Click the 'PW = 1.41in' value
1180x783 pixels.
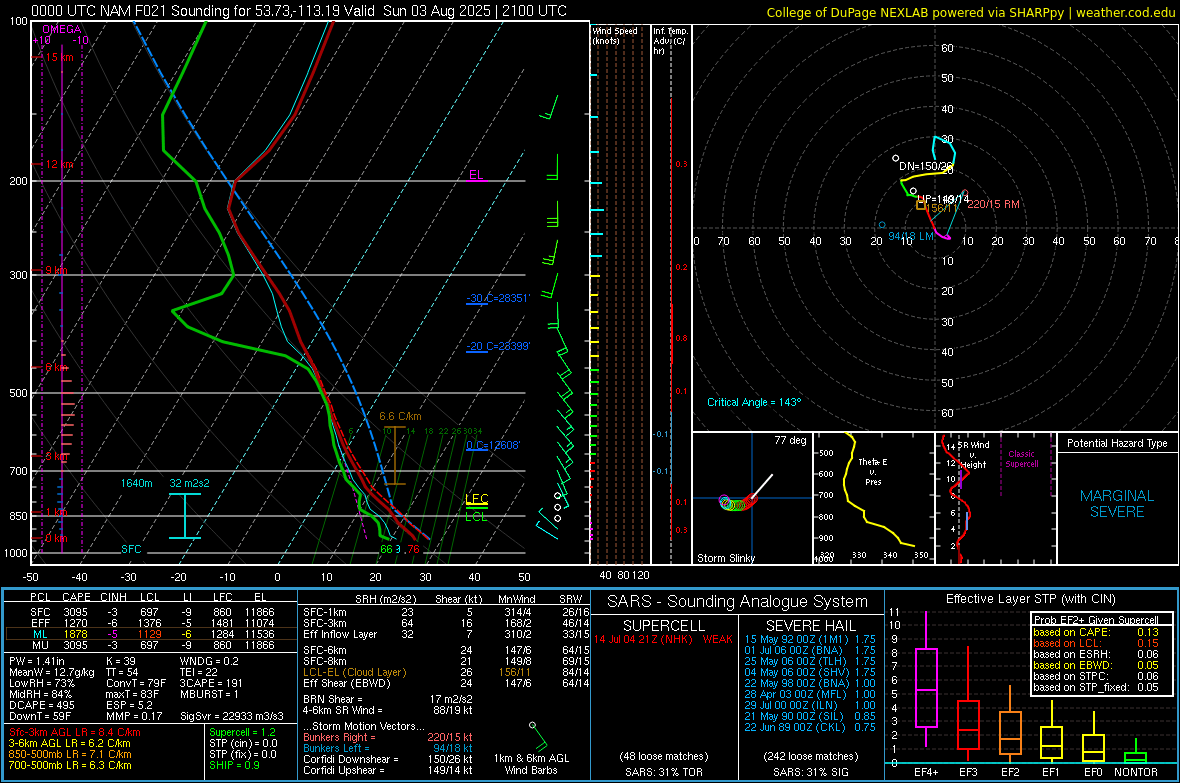click(36, 661)
